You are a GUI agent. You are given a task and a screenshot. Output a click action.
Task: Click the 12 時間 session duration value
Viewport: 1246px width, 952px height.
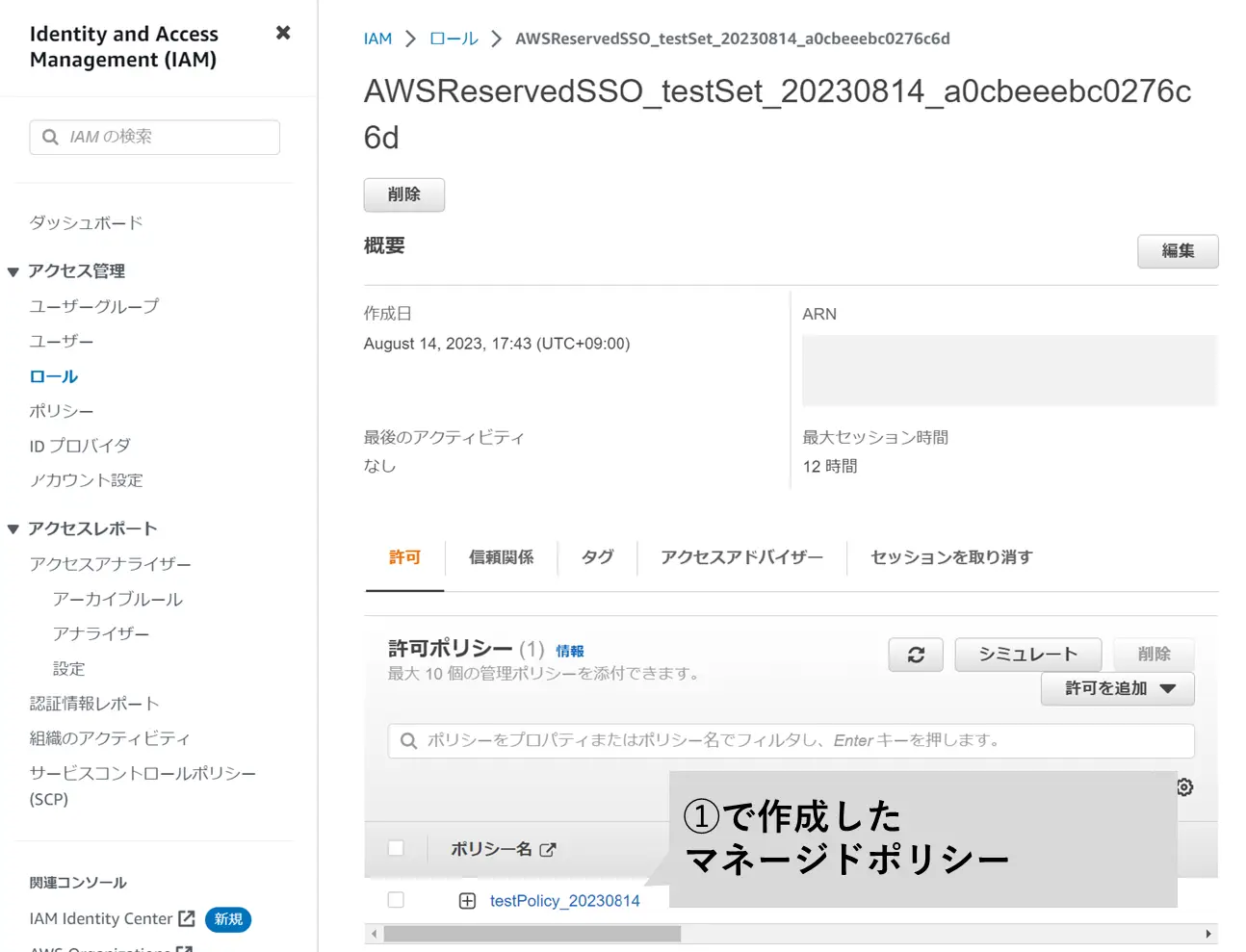830,467
